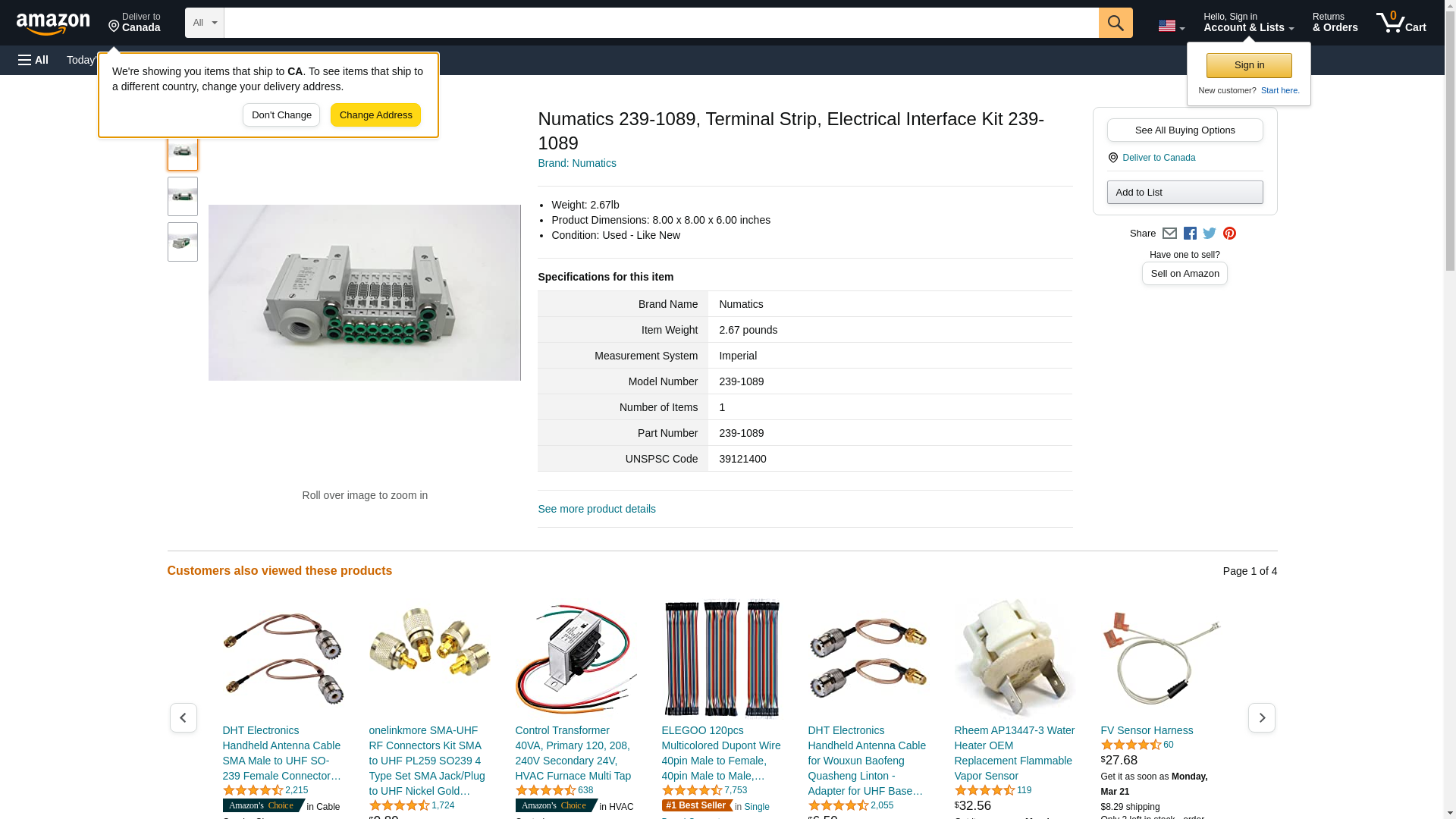Click Deliver to Canada in header
This screenshot has height=819, width=1456.
click(134, 23)
